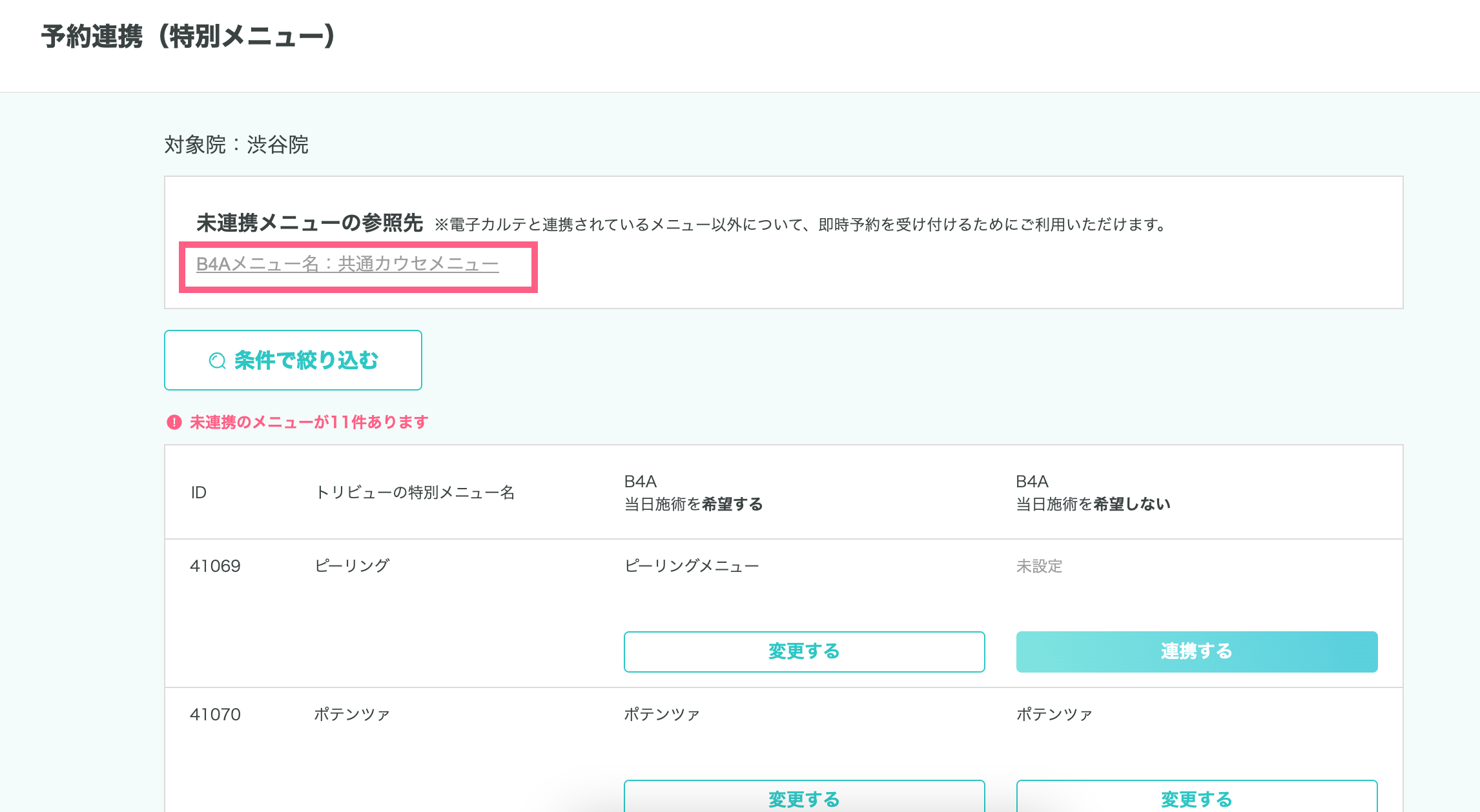The width and height of the screenshot is (1480, 812).
Task: Click B4A 当日施術を希望する column header
Action: coord(693,492)
